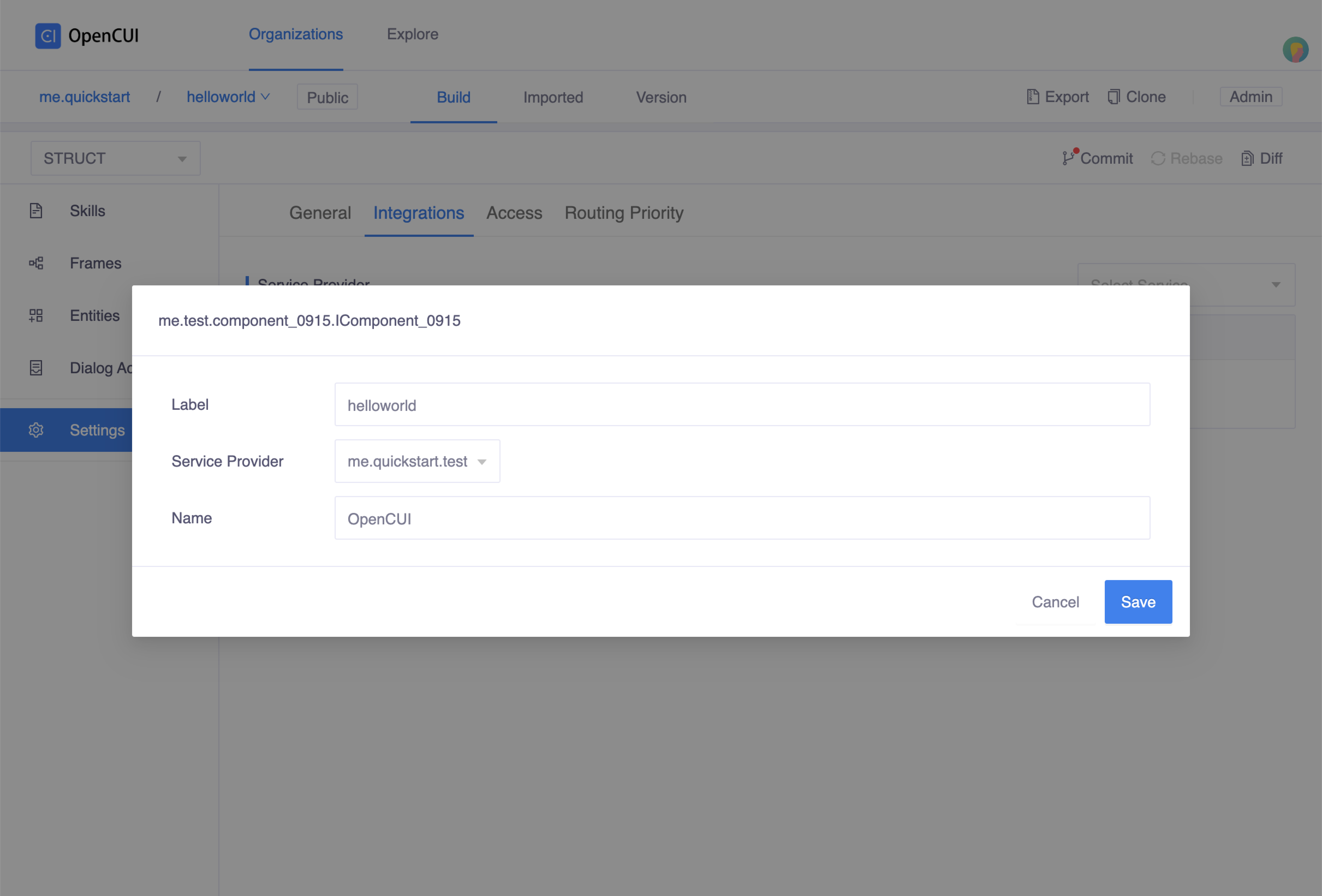Click the Save button
The width and height of the screenshot is (1322, 896).
click(1138, 601)
